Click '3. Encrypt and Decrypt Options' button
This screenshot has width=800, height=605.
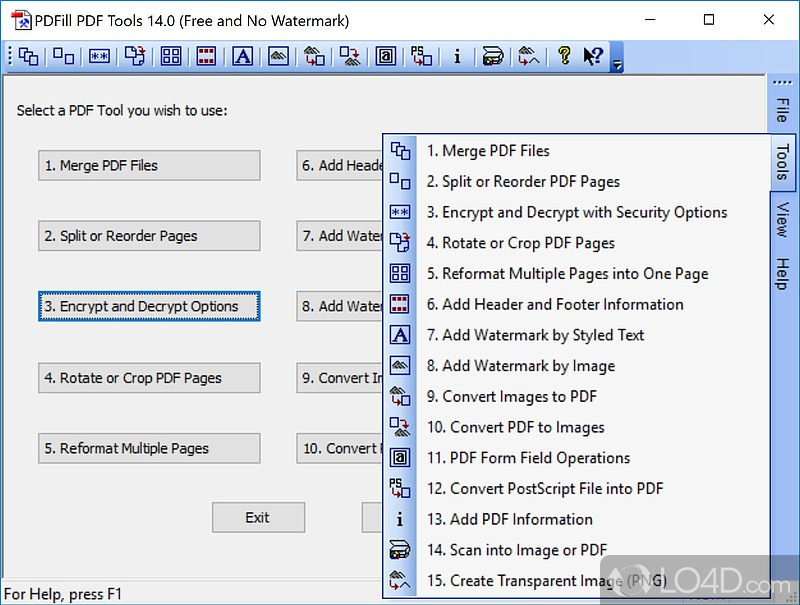click(149, 306)
